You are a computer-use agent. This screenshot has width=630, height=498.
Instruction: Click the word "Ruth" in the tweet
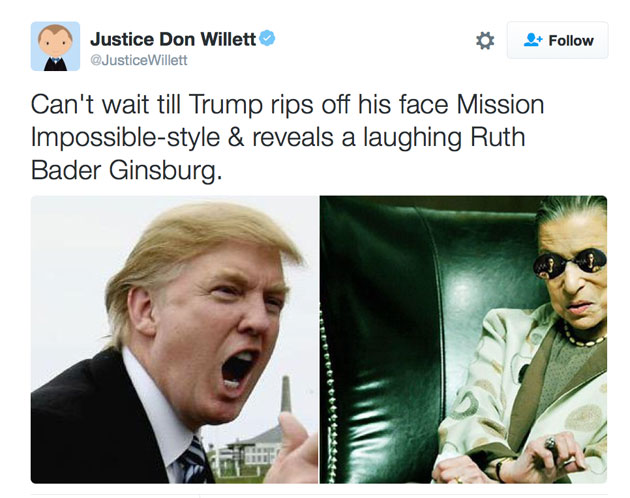point(498,137)
